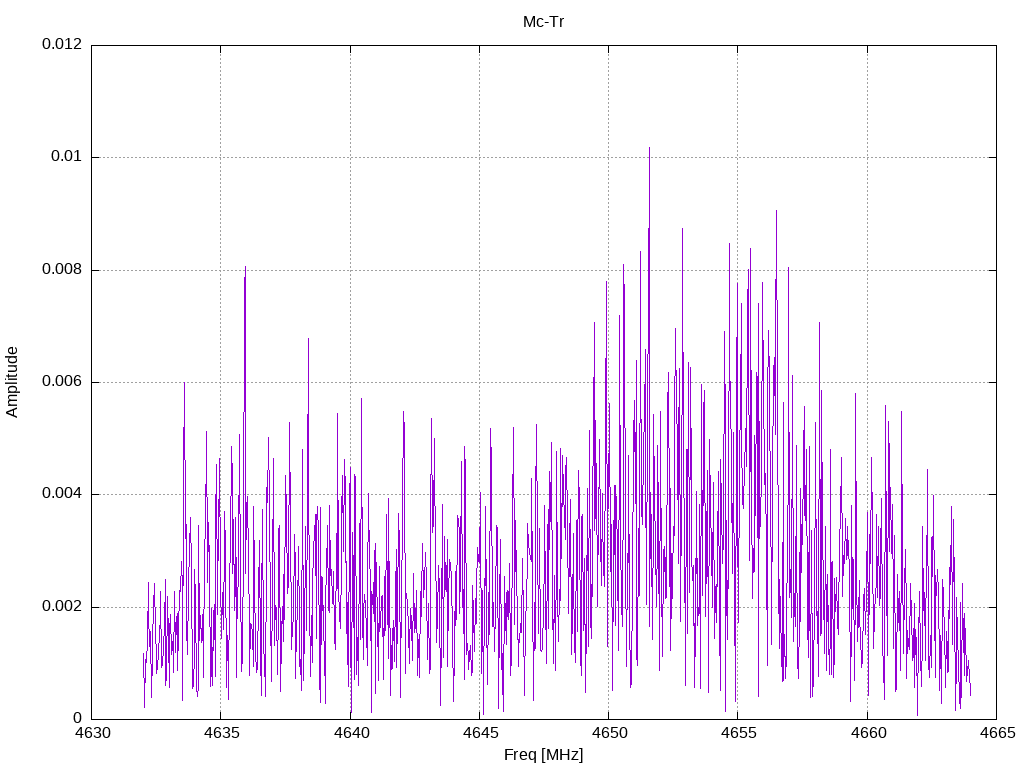Click y-axis tick label 0.008
This screenshot has height=768, width=1024.
(62, 270)
